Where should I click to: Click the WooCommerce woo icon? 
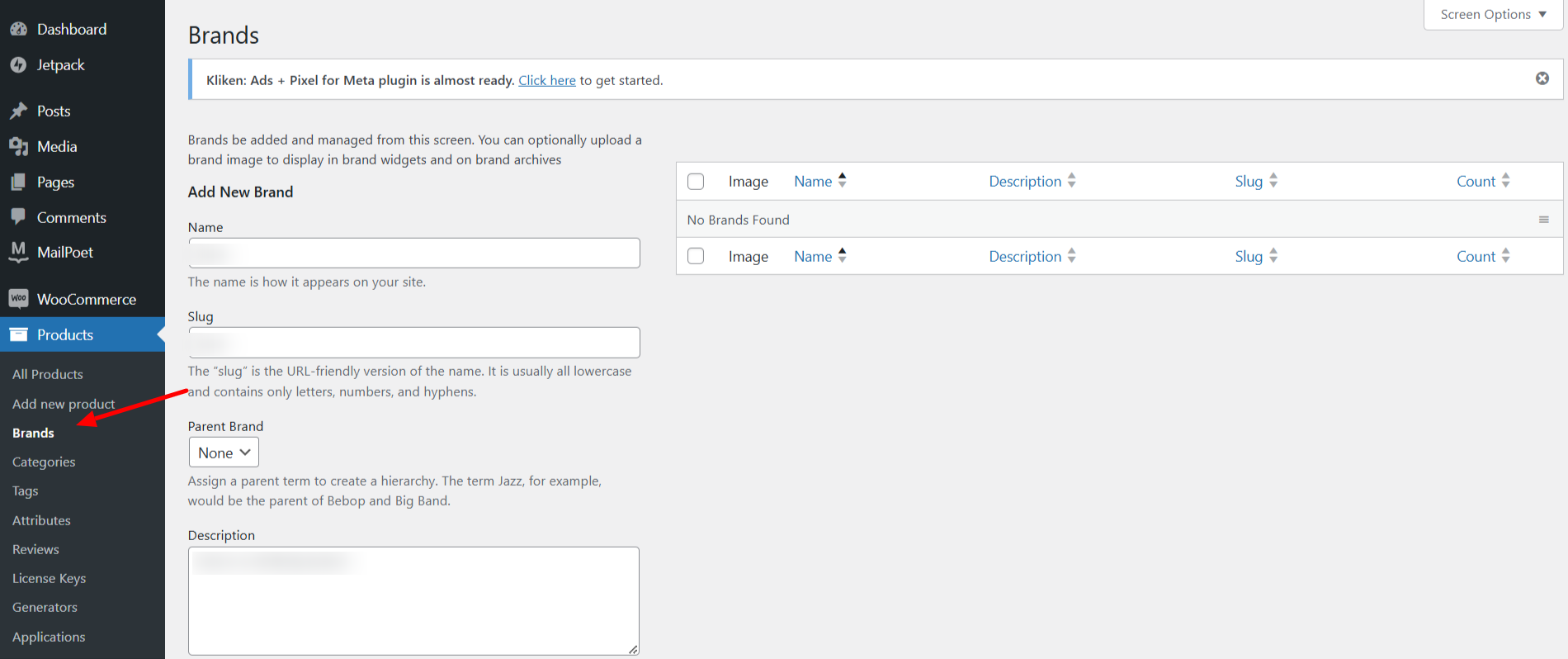point(18,299)
